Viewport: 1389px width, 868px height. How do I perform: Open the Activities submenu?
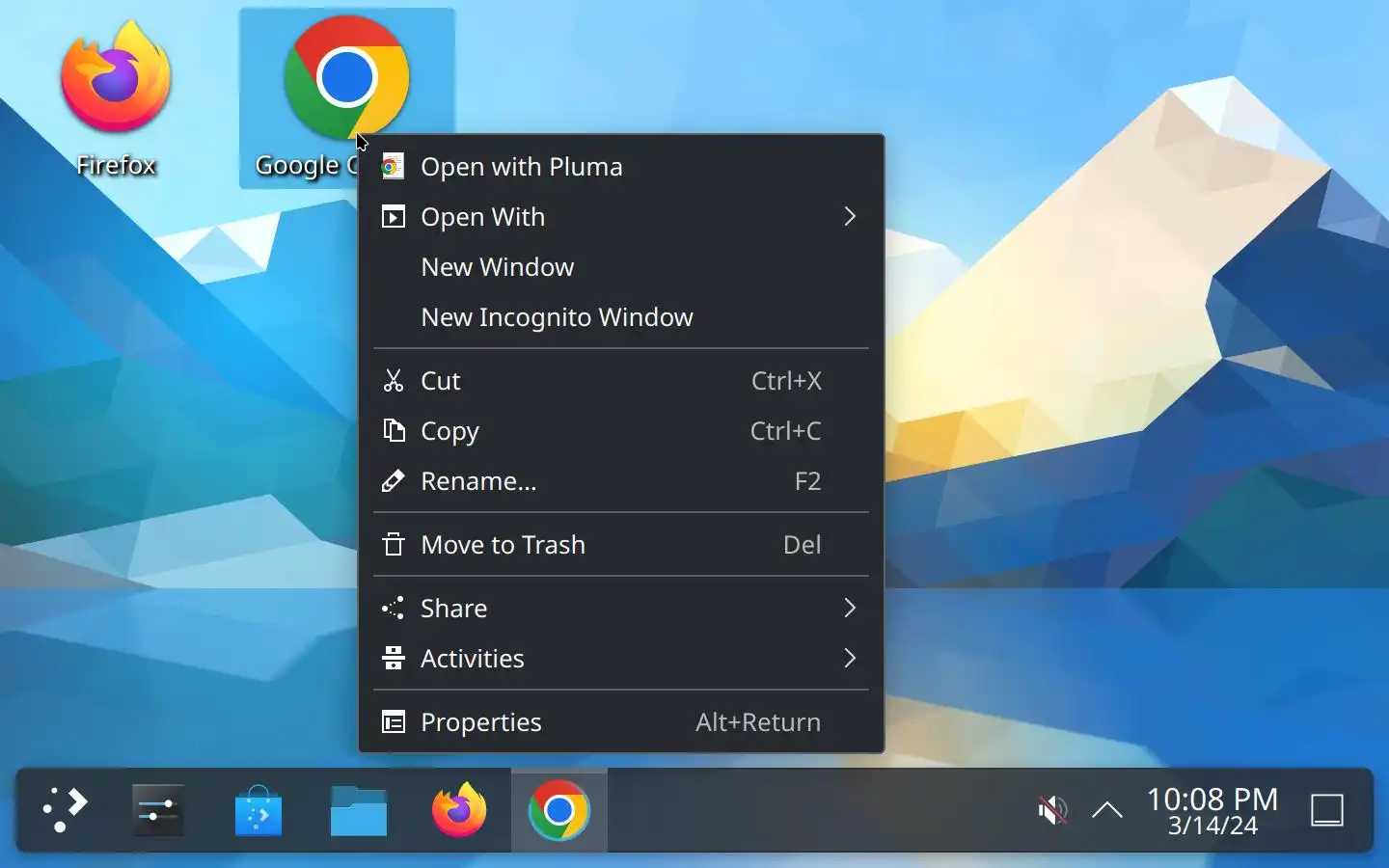pyautogui.click(x=621, y=659)
